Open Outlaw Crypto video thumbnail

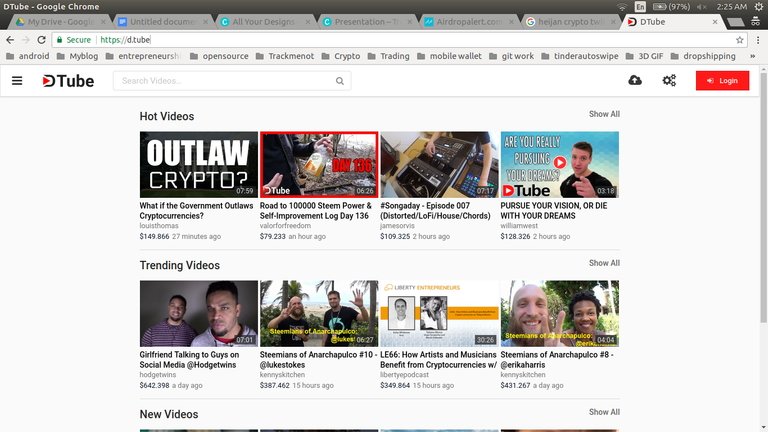(199, 165)
